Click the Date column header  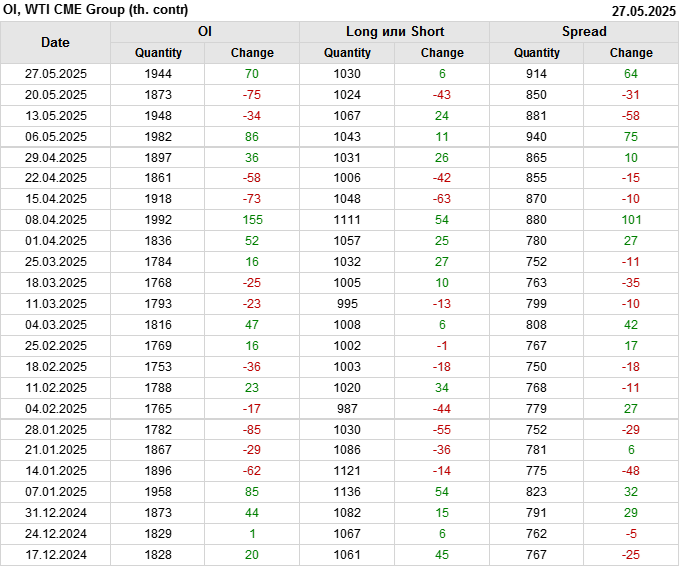(x=55, y=42)
